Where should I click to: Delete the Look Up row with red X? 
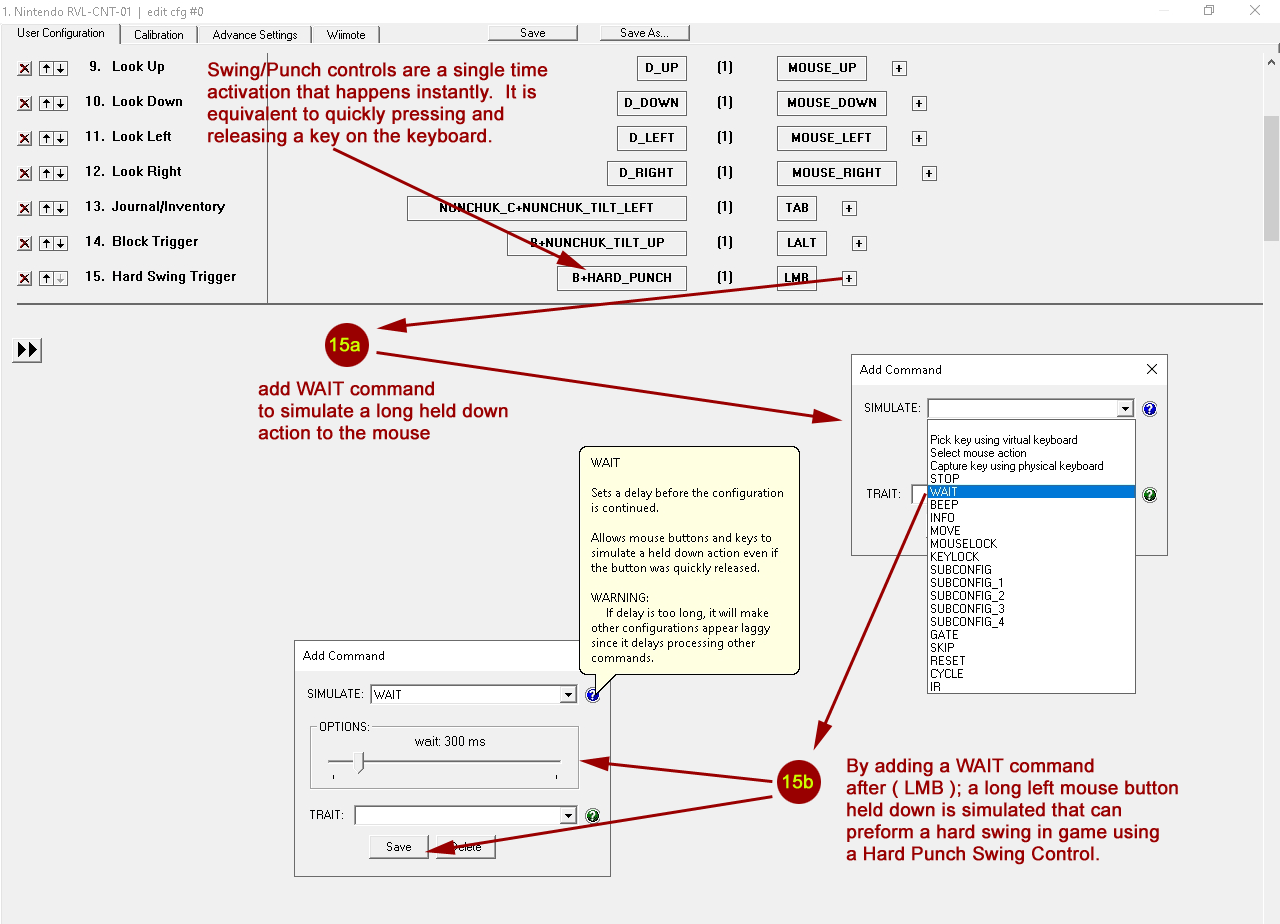click(x=25, y=69)
